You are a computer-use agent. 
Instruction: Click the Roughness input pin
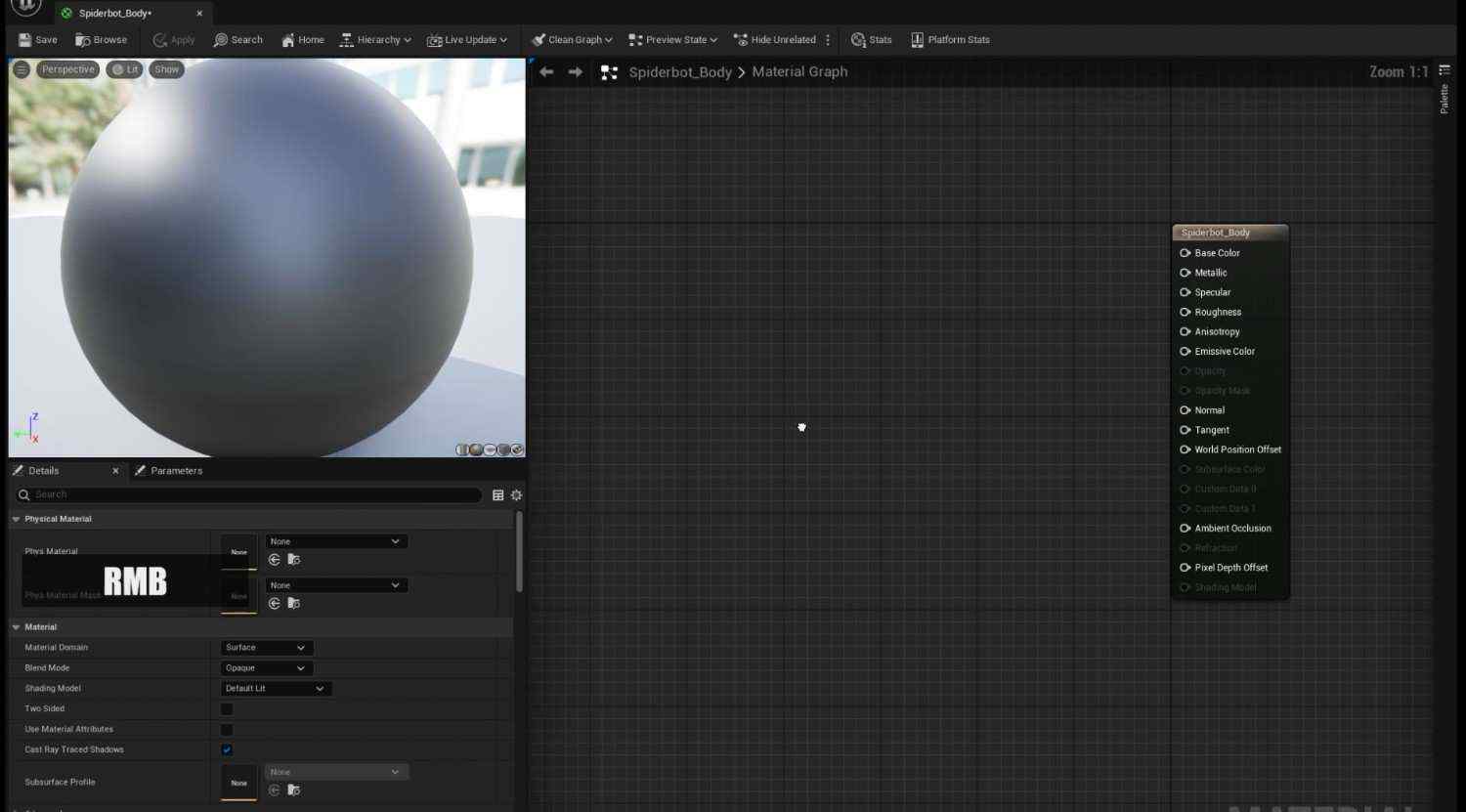1186,313
